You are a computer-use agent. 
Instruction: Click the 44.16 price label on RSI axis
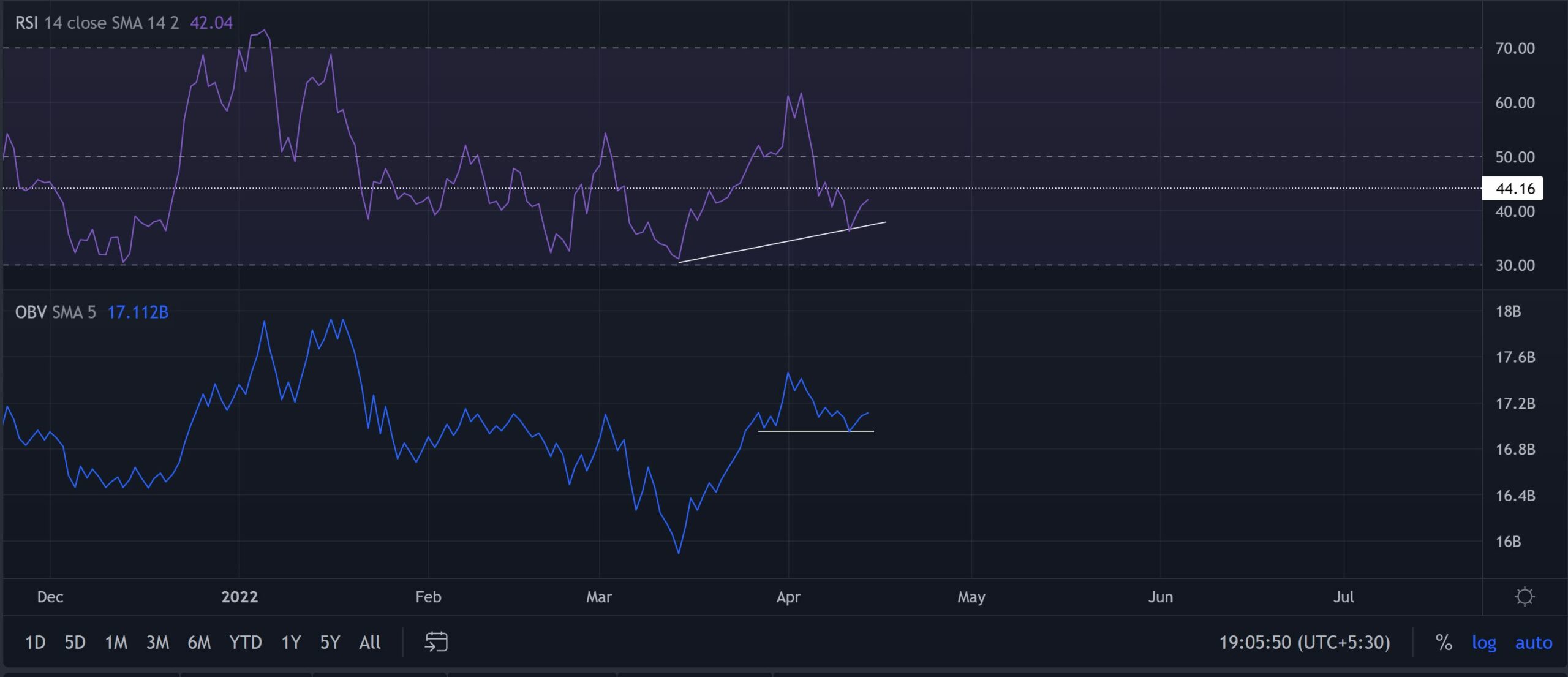[x=1512, y=188]
